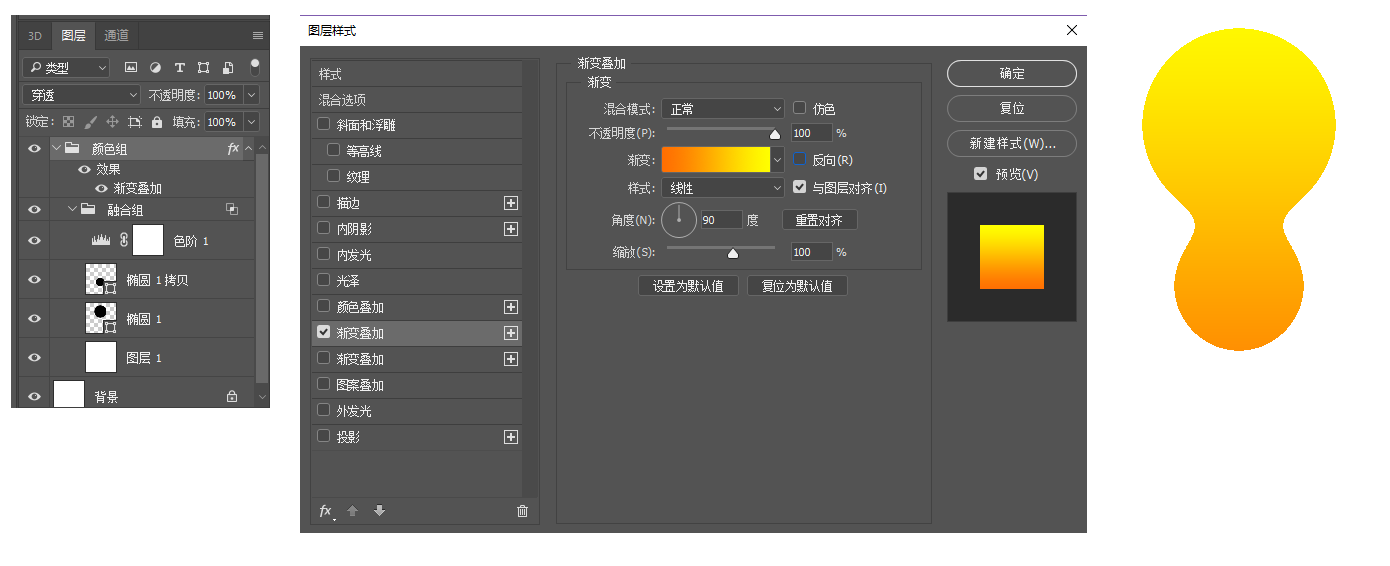The image size is (1390, 566).
Task: Check the 投影 drop shadow checkbox
Action: [324, 436]
